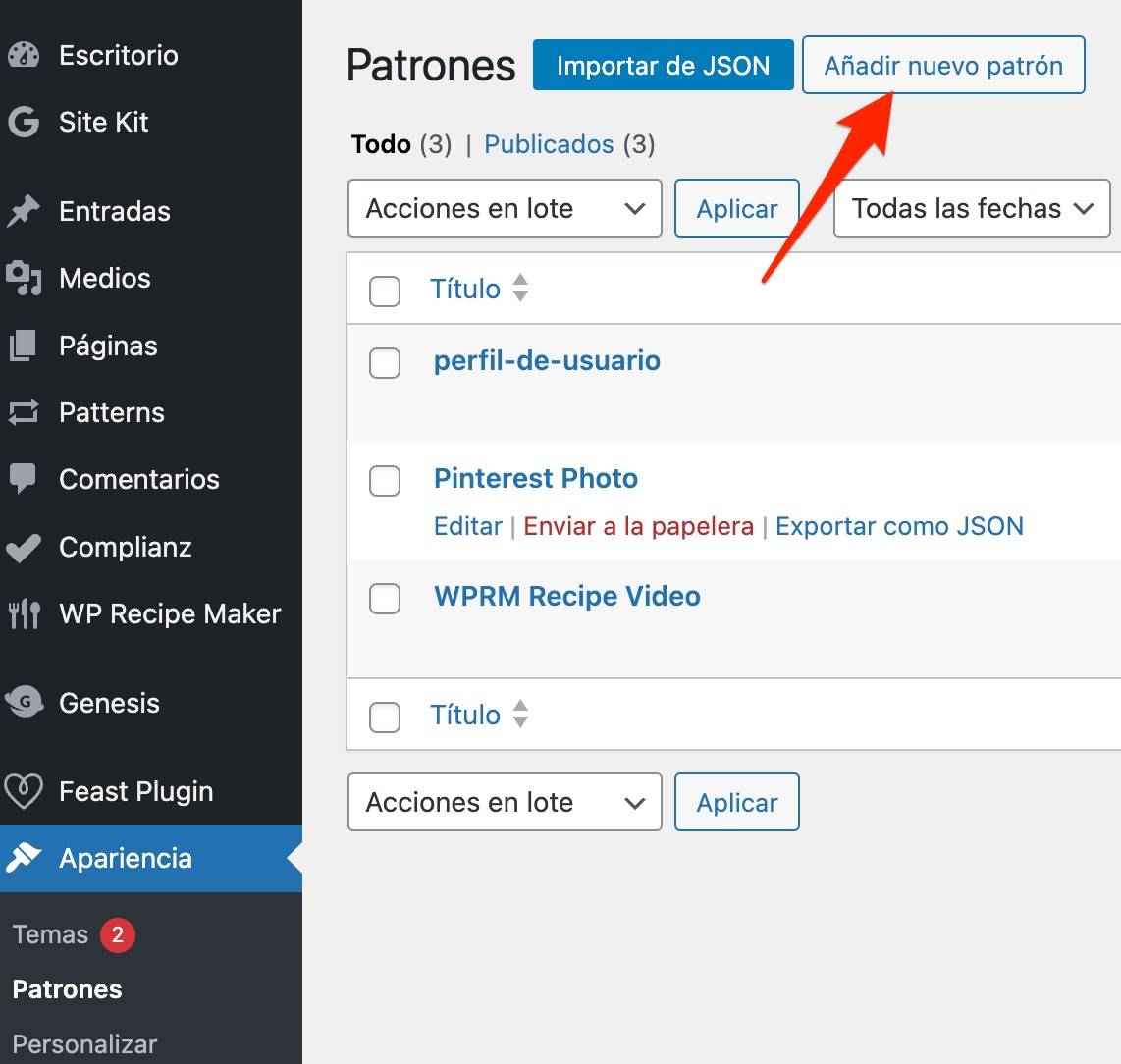Click the Importar de JSON button
1121x1064 pixels.
click(x=663, y=65)
